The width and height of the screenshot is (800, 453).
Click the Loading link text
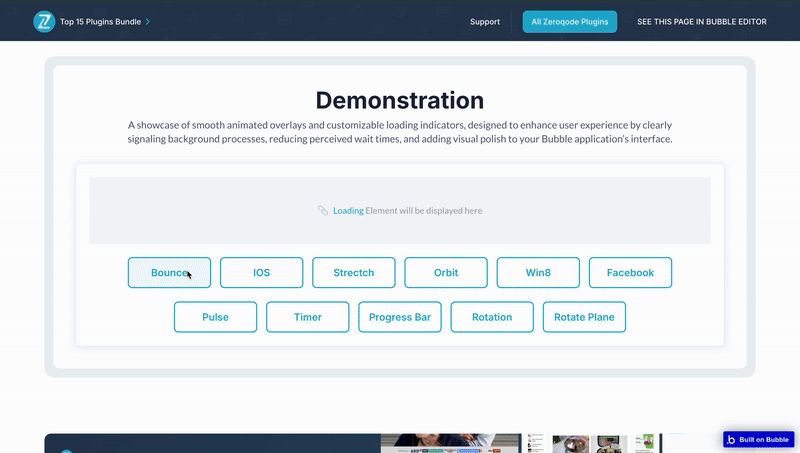[x=348, y=211]
